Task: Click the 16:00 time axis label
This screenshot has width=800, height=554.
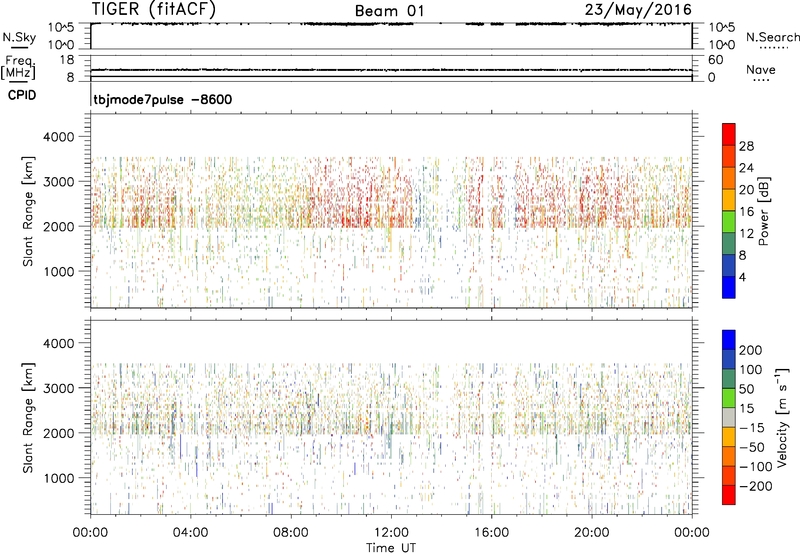Action: [x=491, y=533]
